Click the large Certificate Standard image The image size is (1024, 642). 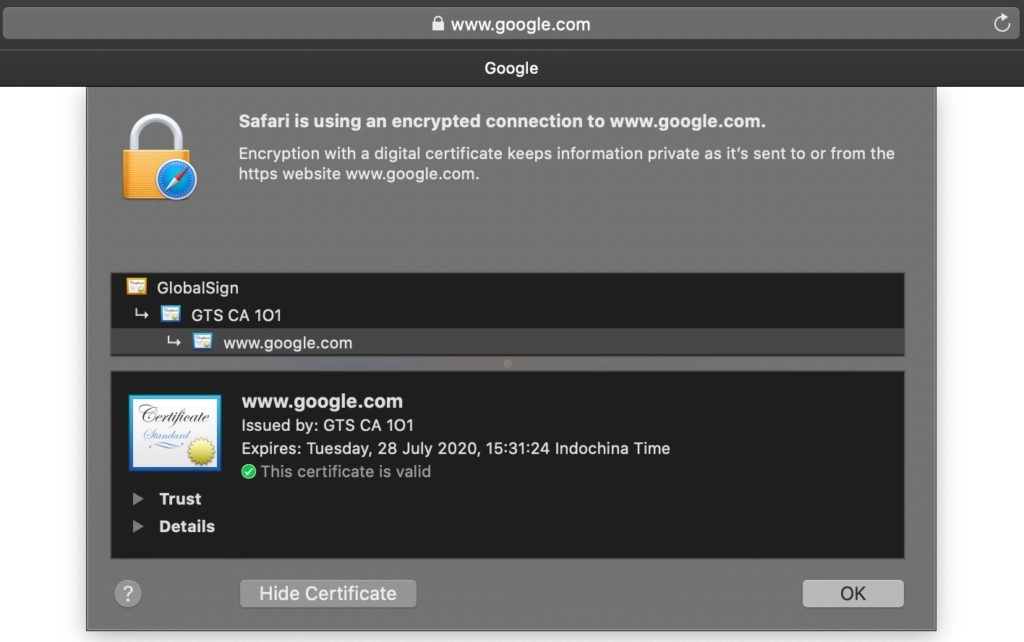click(x=175, y=432)
